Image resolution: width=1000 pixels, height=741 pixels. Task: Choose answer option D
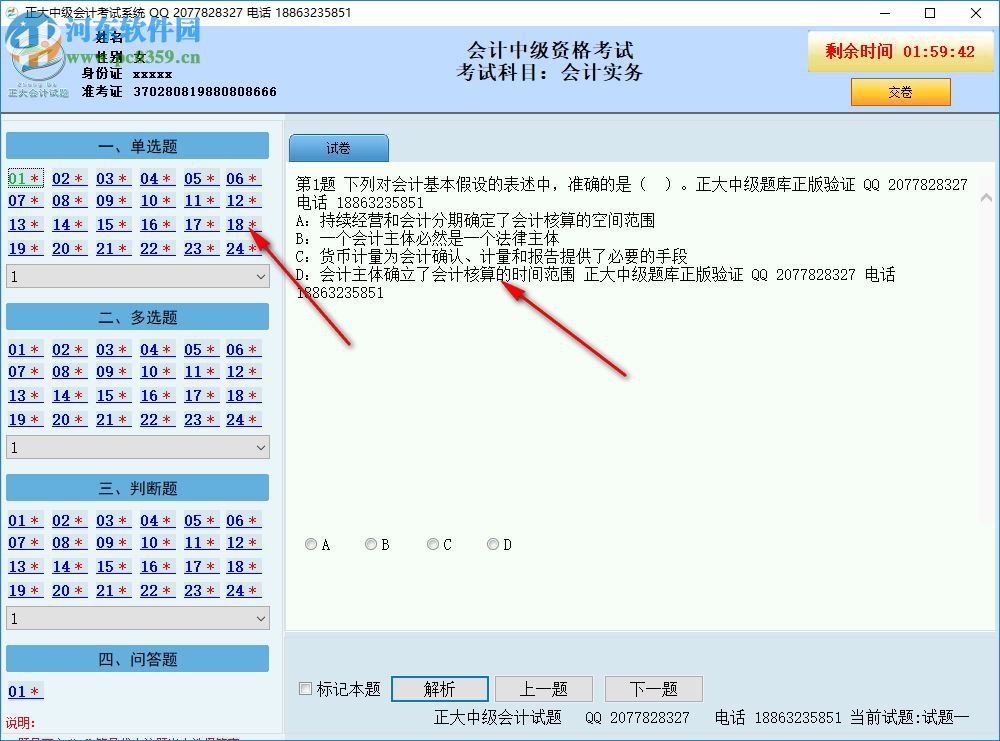[x=492, y=544]
